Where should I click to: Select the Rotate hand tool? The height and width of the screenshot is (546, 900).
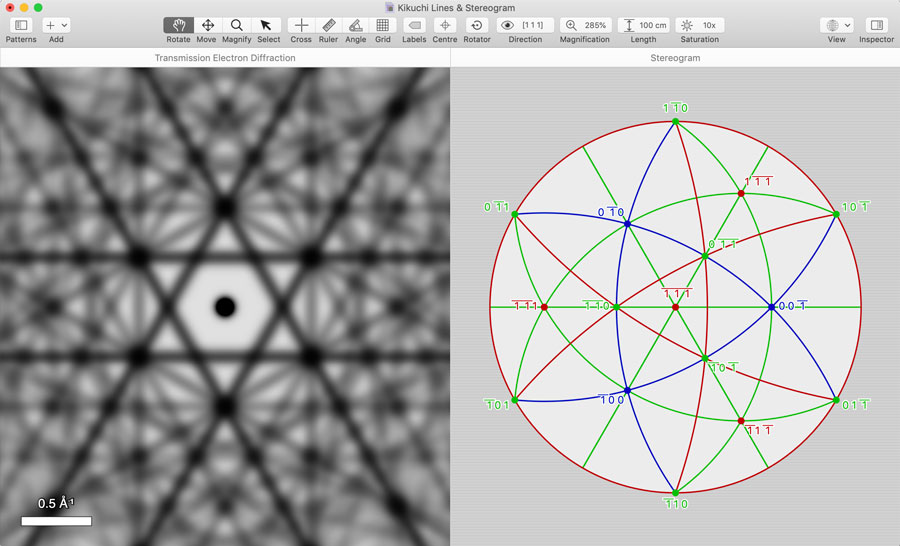pyautogui.click(x=179, y=25)
